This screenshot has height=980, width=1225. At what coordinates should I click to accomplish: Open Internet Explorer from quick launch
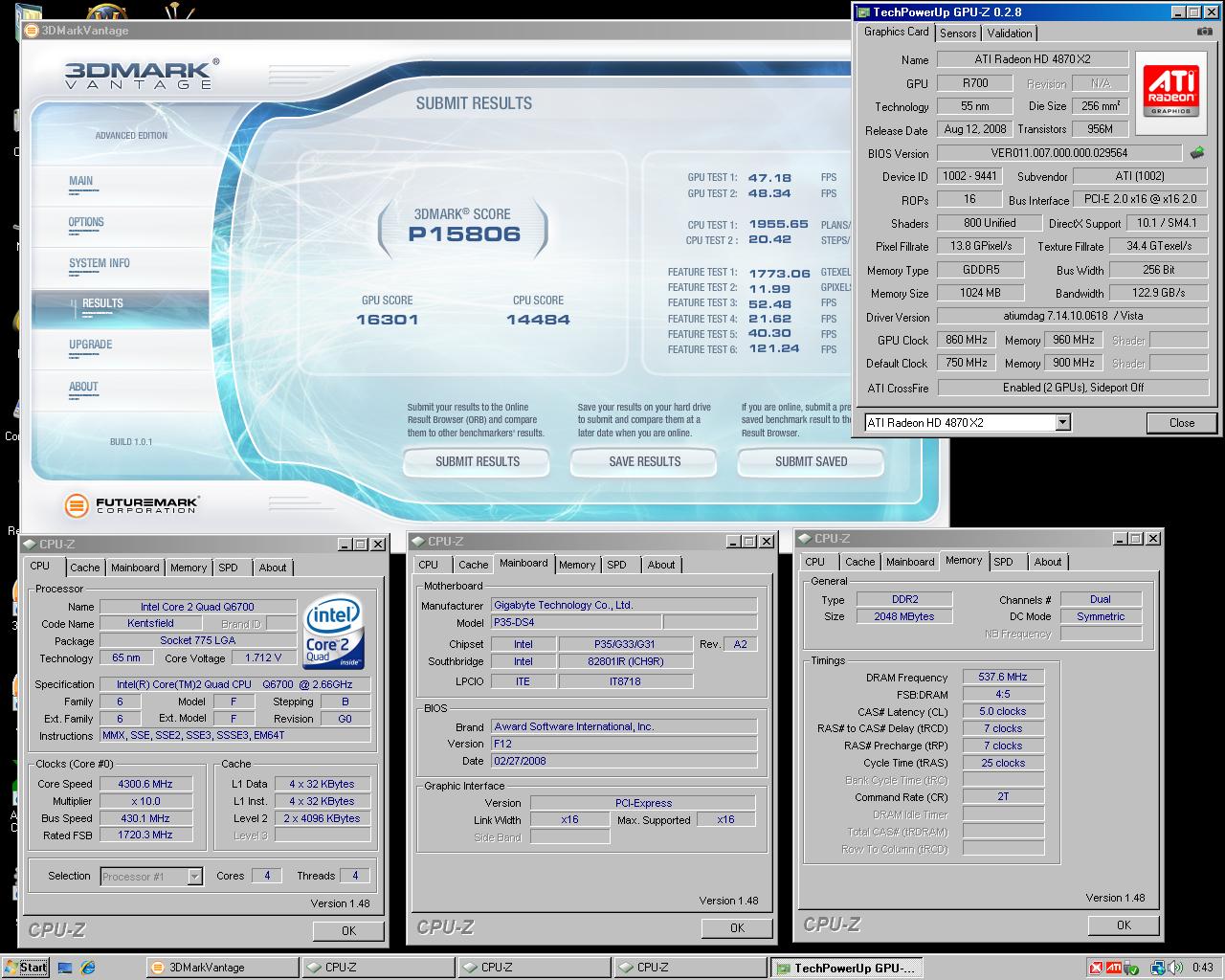(x=88, y=968)
